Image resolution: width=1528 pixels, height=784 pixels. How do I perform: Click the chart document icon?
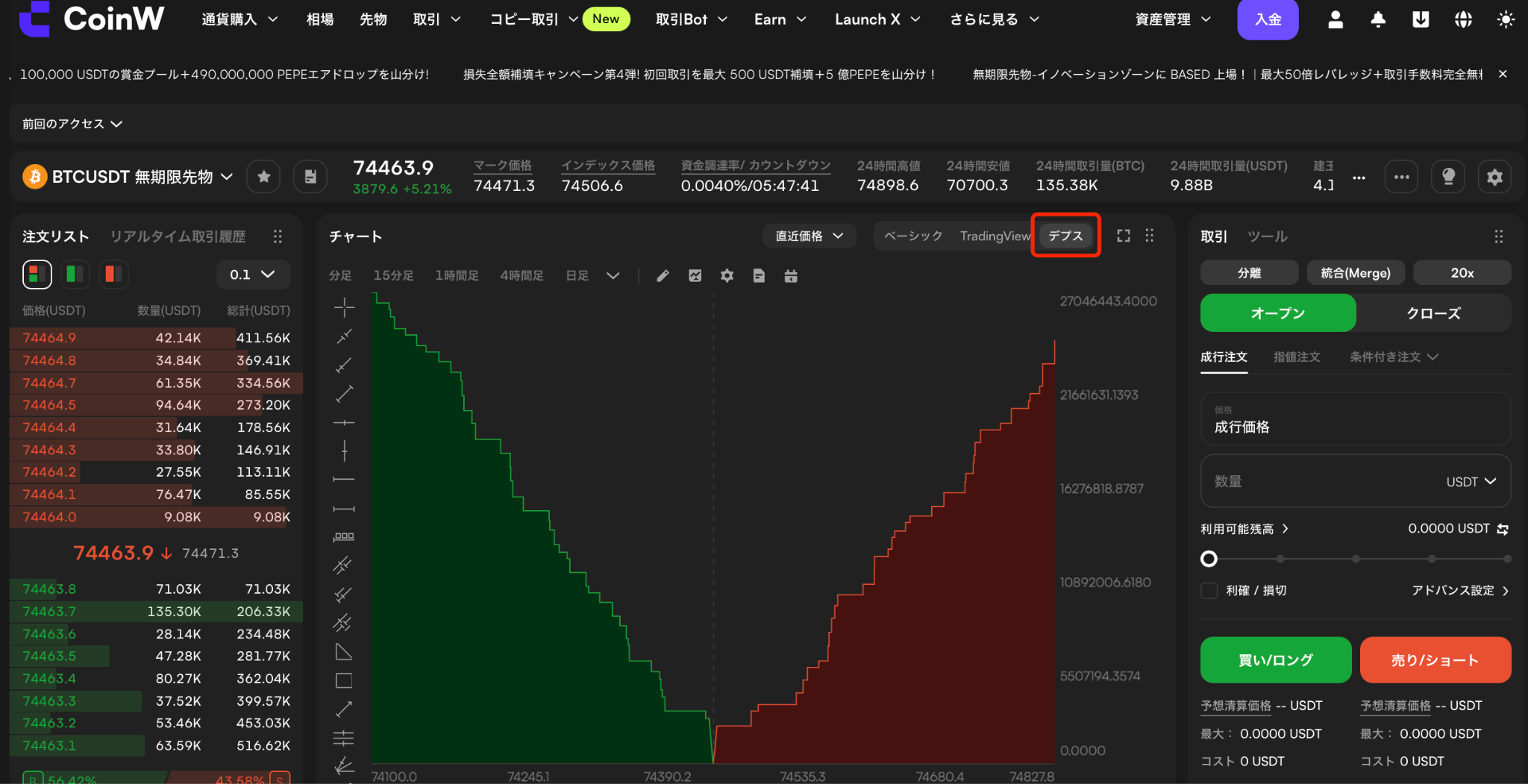(759, 276)
